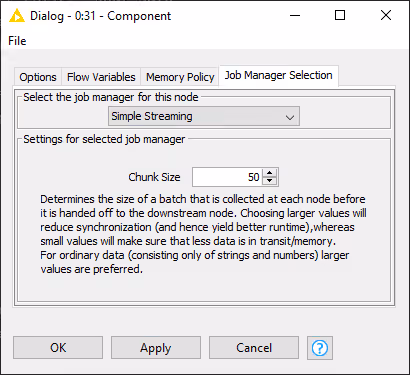
Task: Increase Chunk Size with the up arrow
Action: (x=269, y=173)
